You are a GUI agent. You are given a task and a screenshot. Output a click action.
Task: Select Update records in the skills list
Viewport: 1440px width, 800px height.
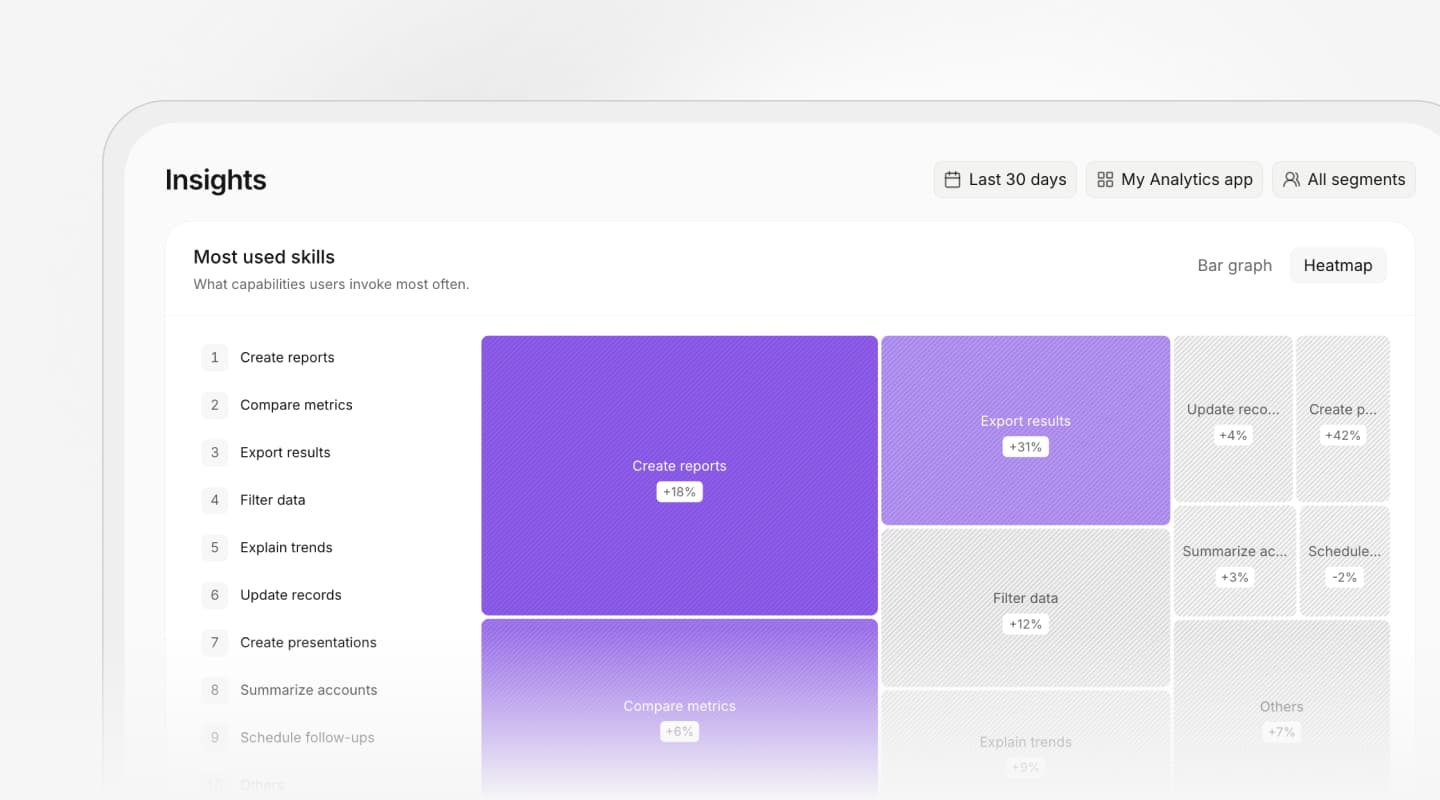point(291,595)
